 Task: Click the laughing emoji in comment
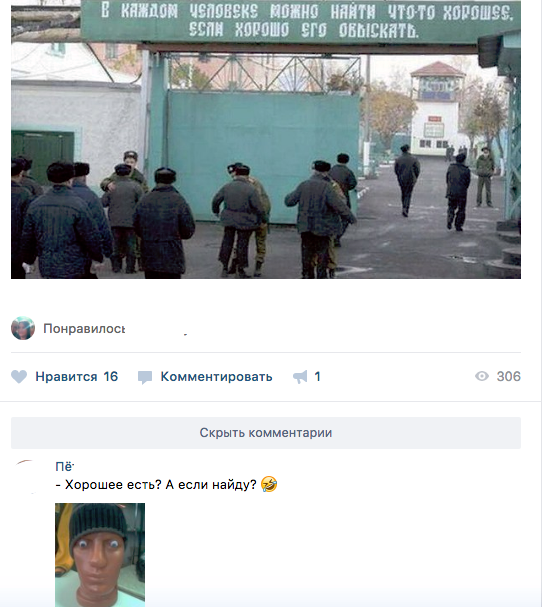click(x=269, y=484)
